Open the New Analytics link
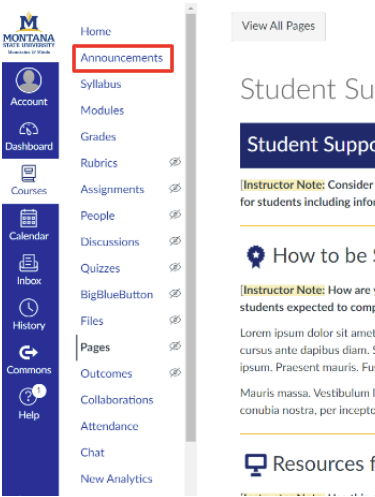Image resolution: width=375 pixels, height=497 pixels. [x=116, y=479]
